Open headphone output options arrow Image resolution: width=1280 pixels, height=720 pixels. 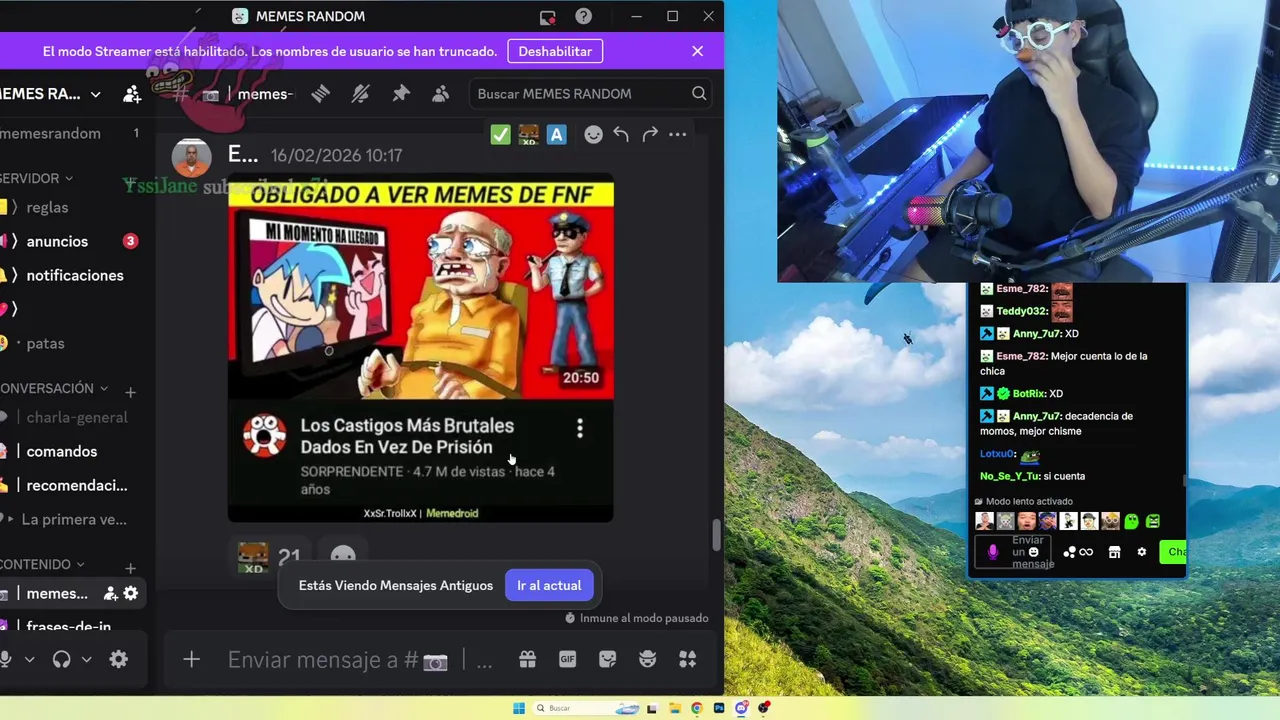coord(86,659)
